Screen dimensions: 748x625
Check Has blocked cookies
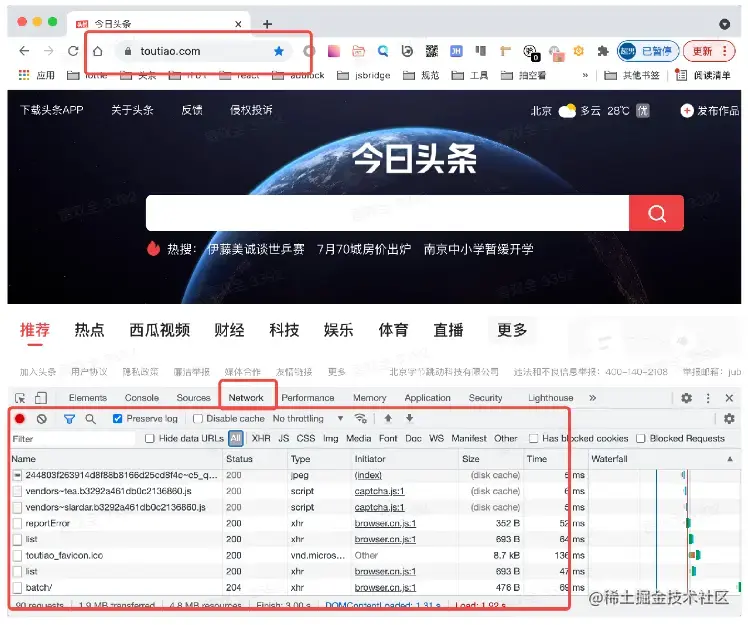[x=533, y=438]
